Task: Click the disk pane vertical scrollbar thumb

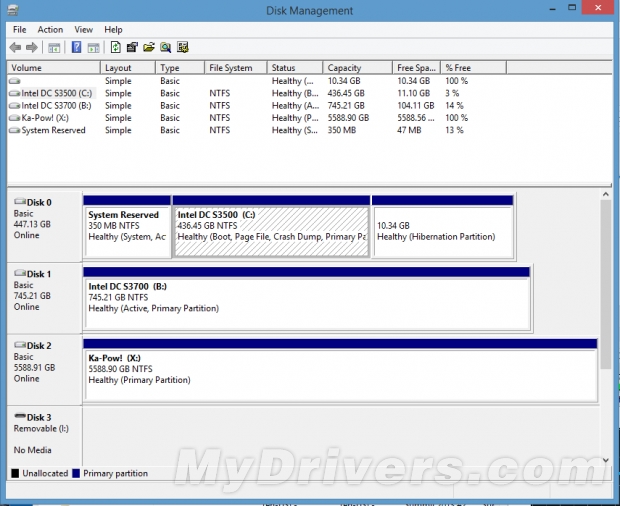Action: 605,285
